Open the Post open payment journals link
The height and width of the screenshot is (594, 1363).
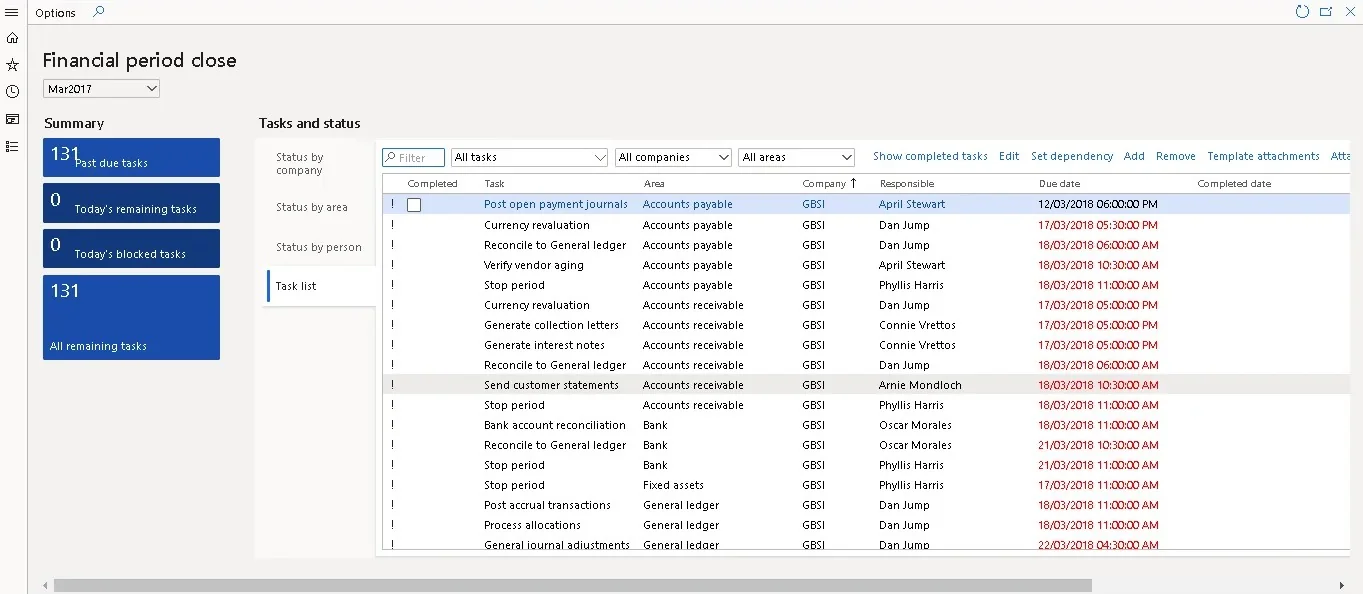(x=556, y=204)
